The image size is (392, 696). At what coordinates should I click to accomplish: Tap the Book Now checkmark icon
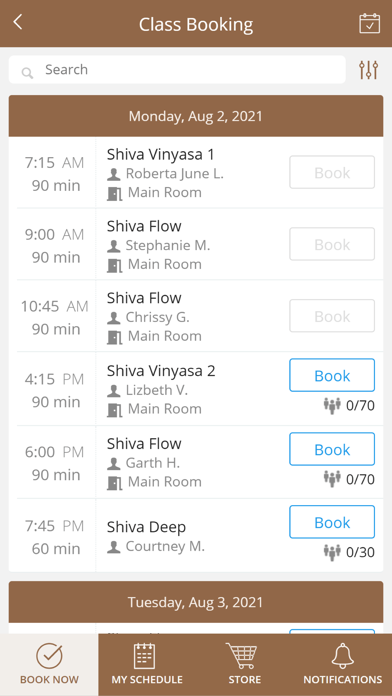49,656
